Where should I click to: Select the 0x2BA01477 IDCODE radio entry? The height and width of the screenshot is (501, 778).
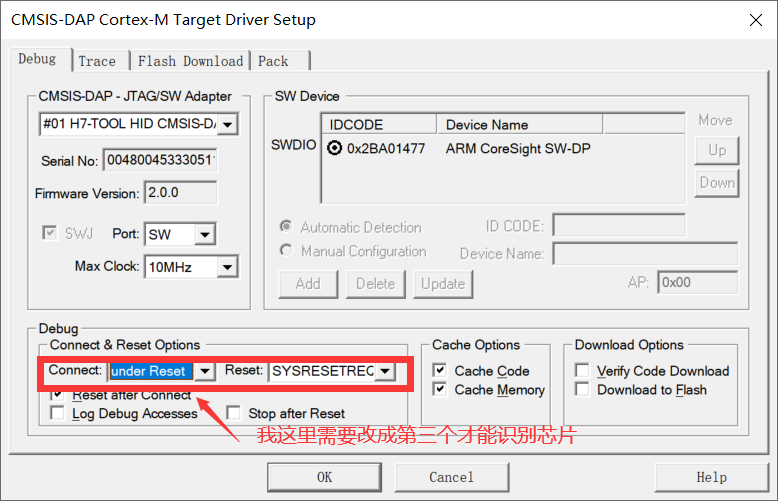(x=335, y=148)
